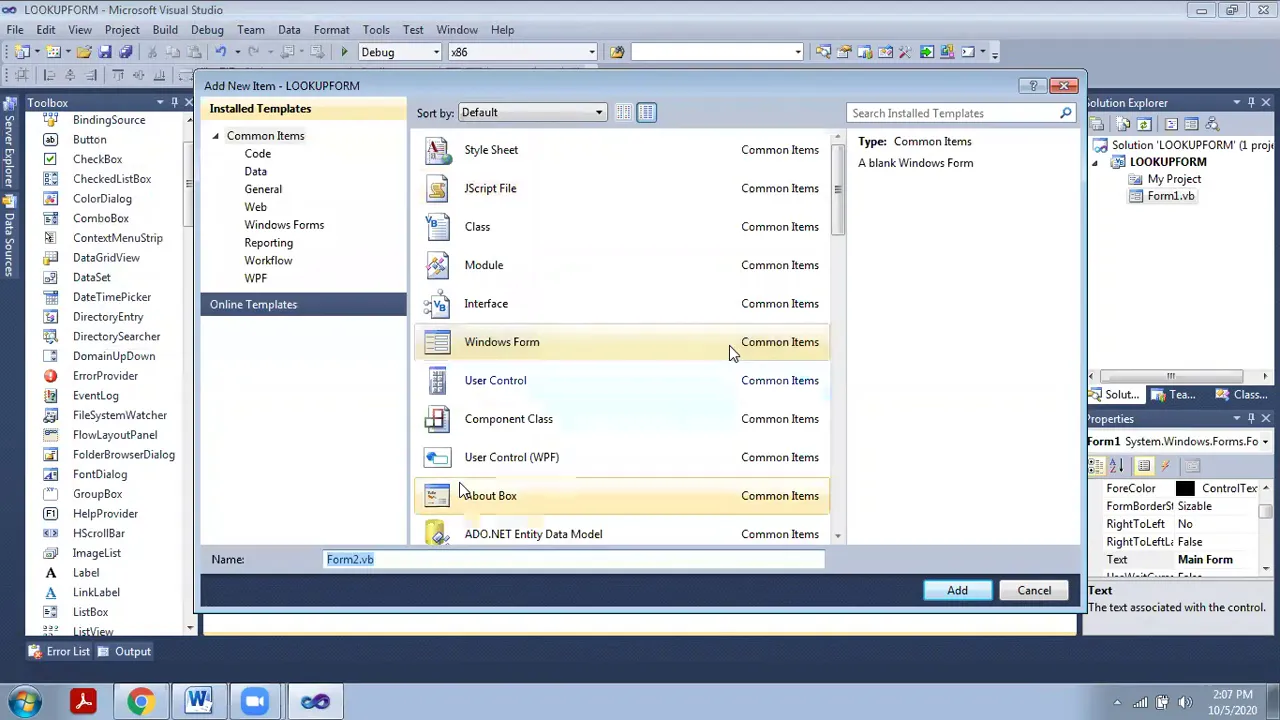Pick the User Control template icon
This screenshot has height=720, width=1280.
437,381
